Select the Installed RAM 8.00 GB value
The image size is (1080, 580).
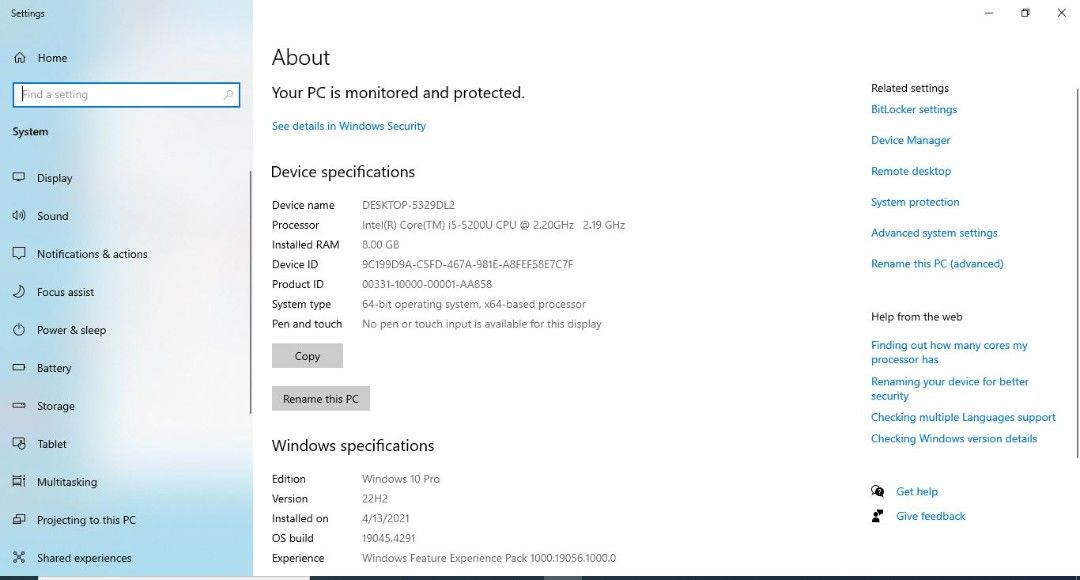(380, 245)
